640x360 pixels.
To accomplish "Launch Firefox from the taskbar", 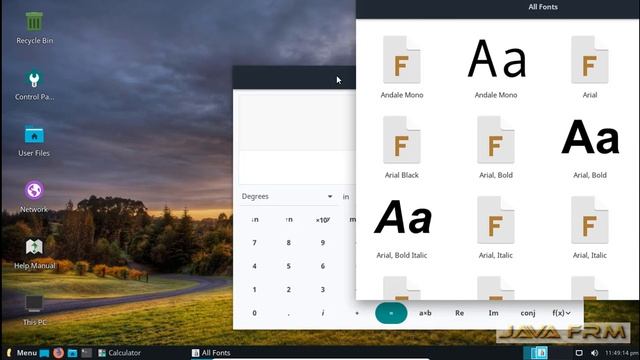I will pos(58,353).
